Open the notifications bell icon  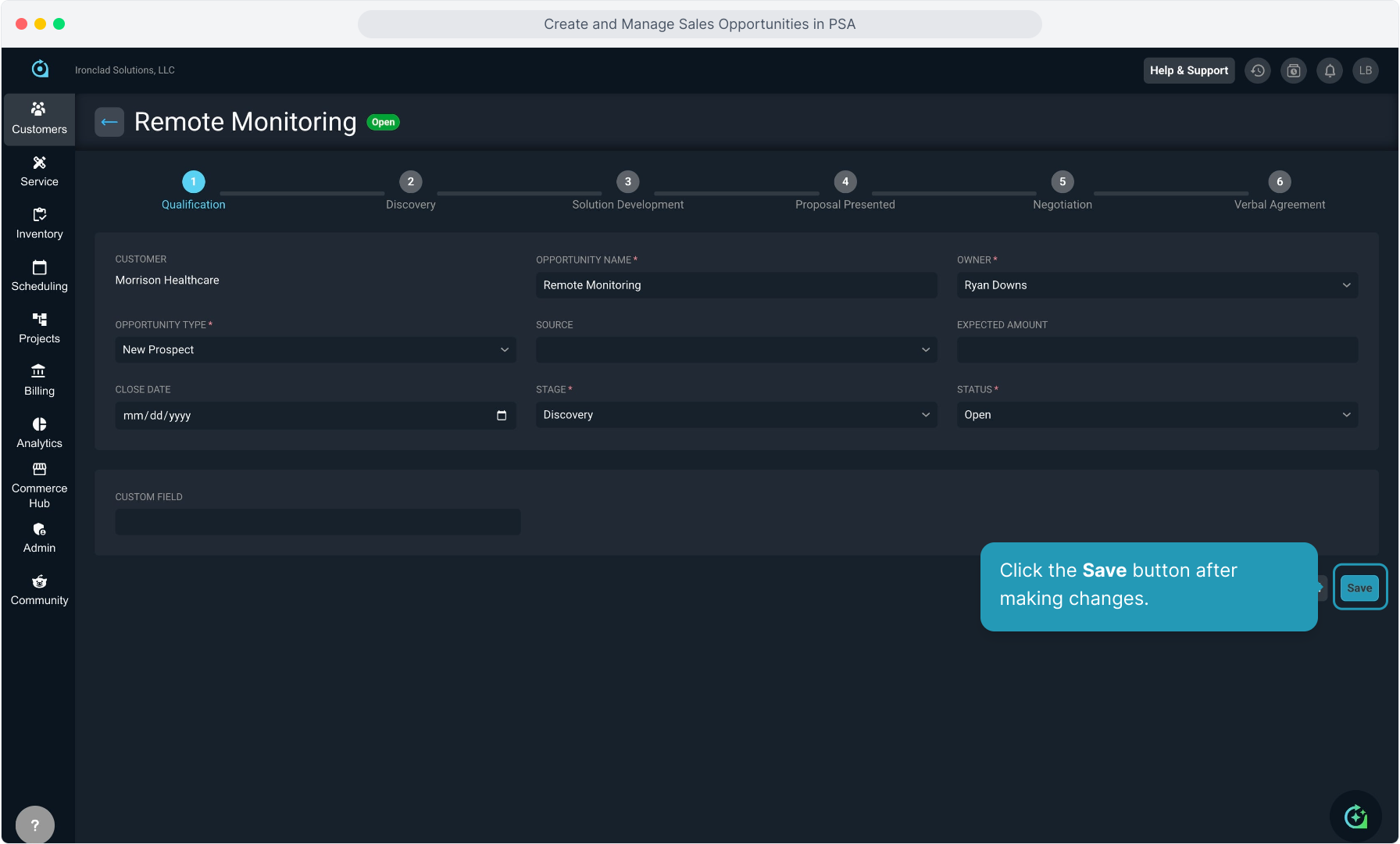pos(1330,70)
